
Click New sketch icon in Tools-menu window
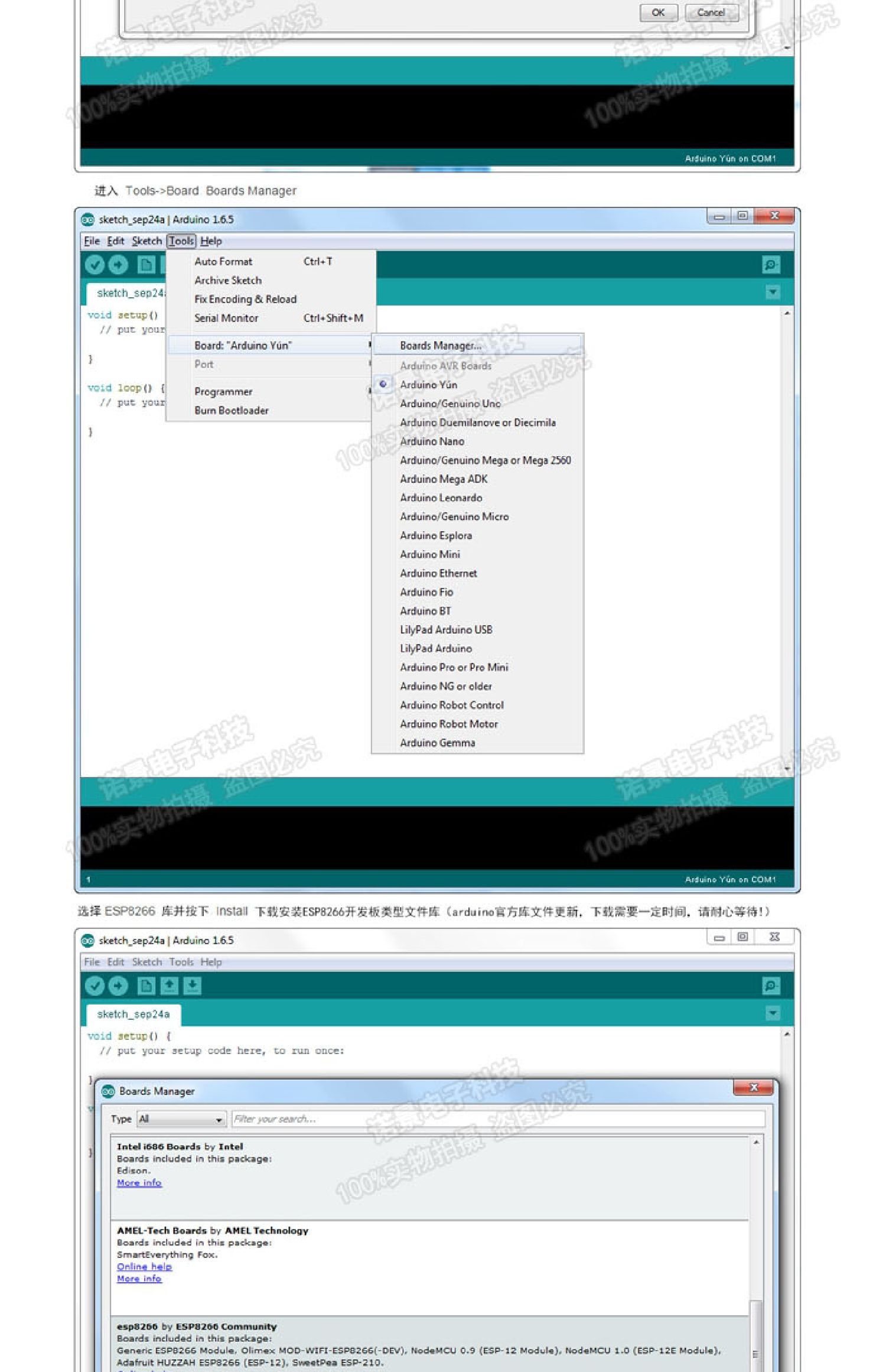(146, 265)
